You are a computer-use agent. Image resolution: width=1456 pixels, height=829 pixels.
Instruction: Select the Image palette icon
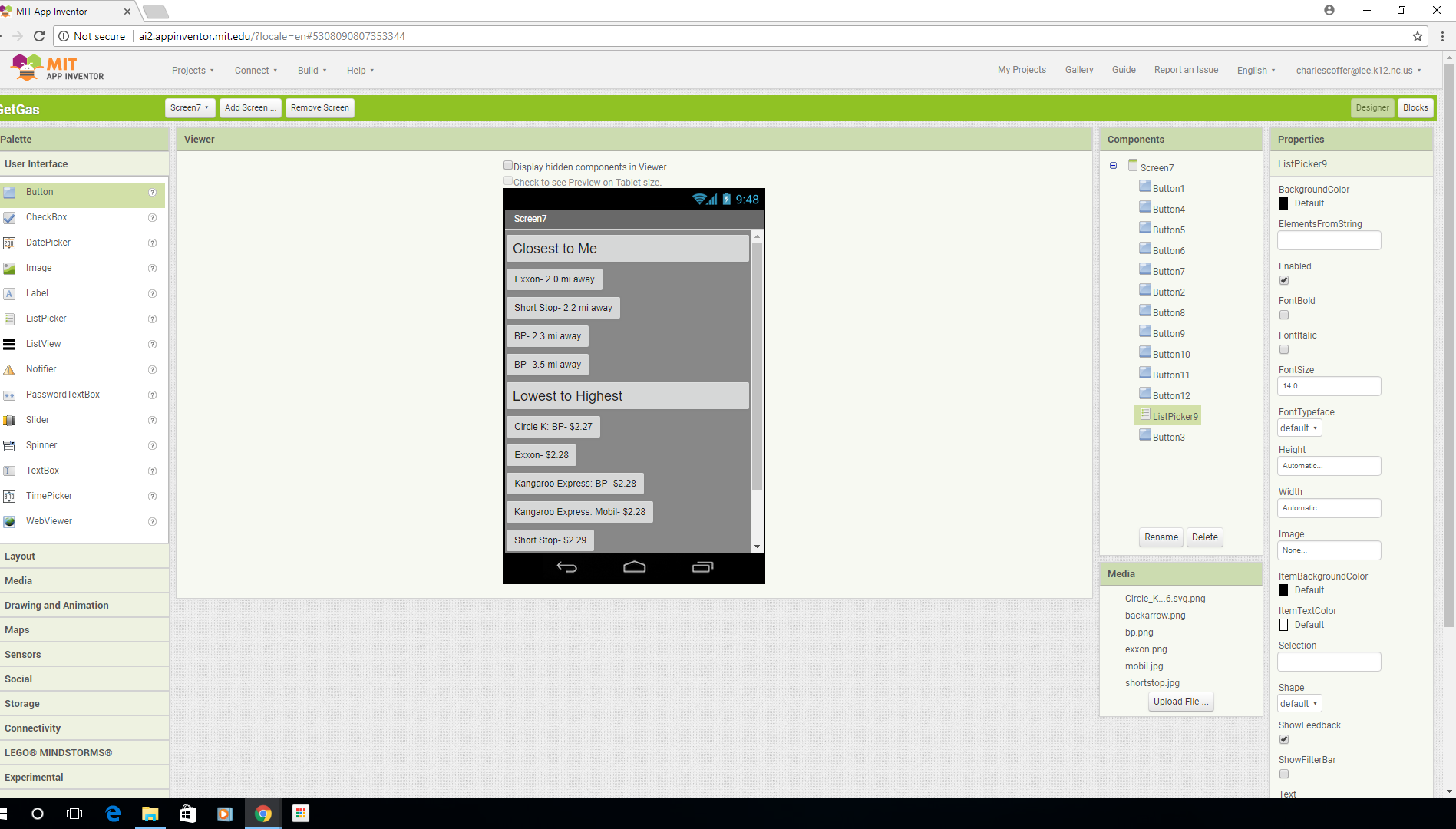(9, 269)
